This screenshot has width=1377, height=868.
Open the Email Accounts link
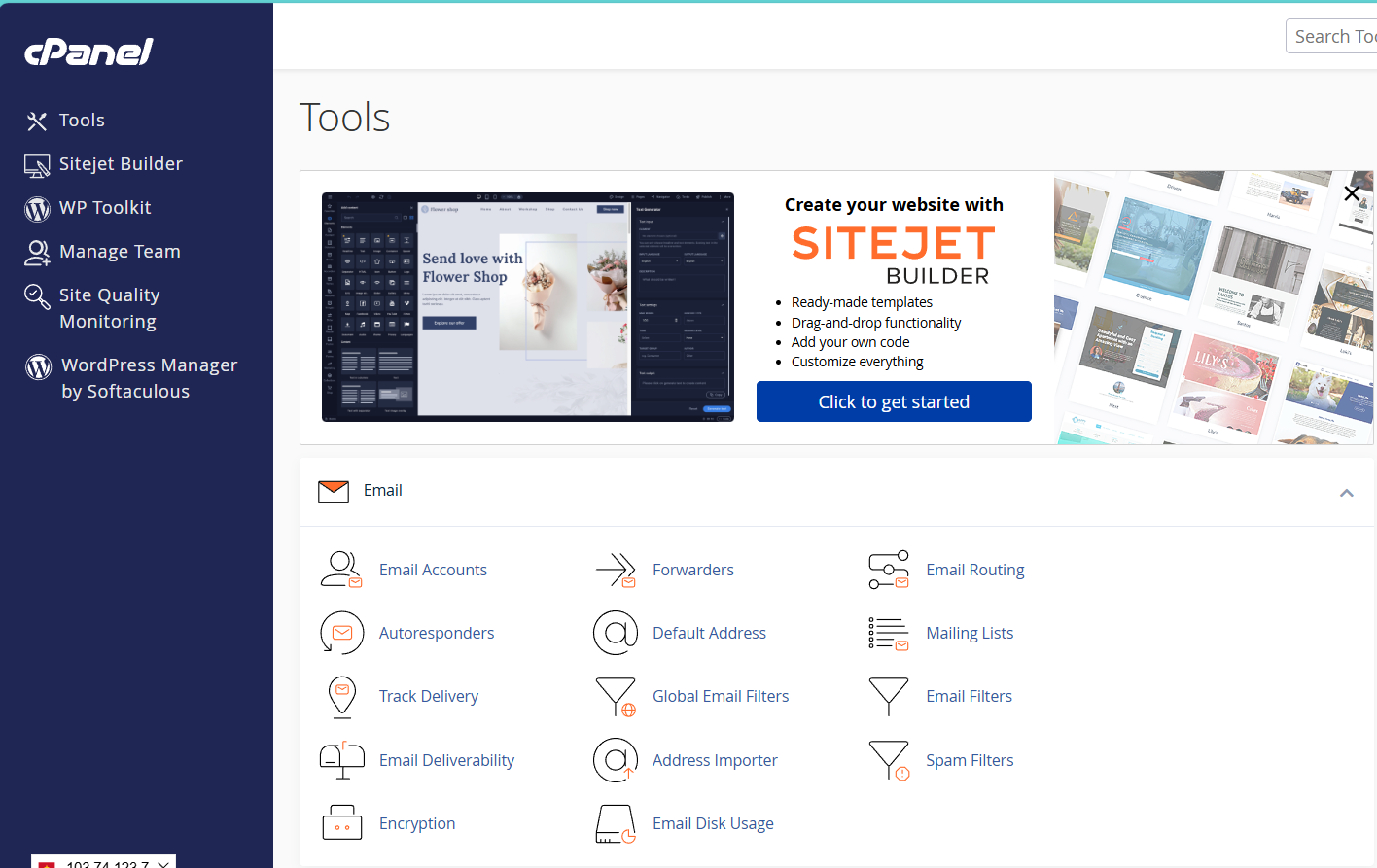click(433, 570)
